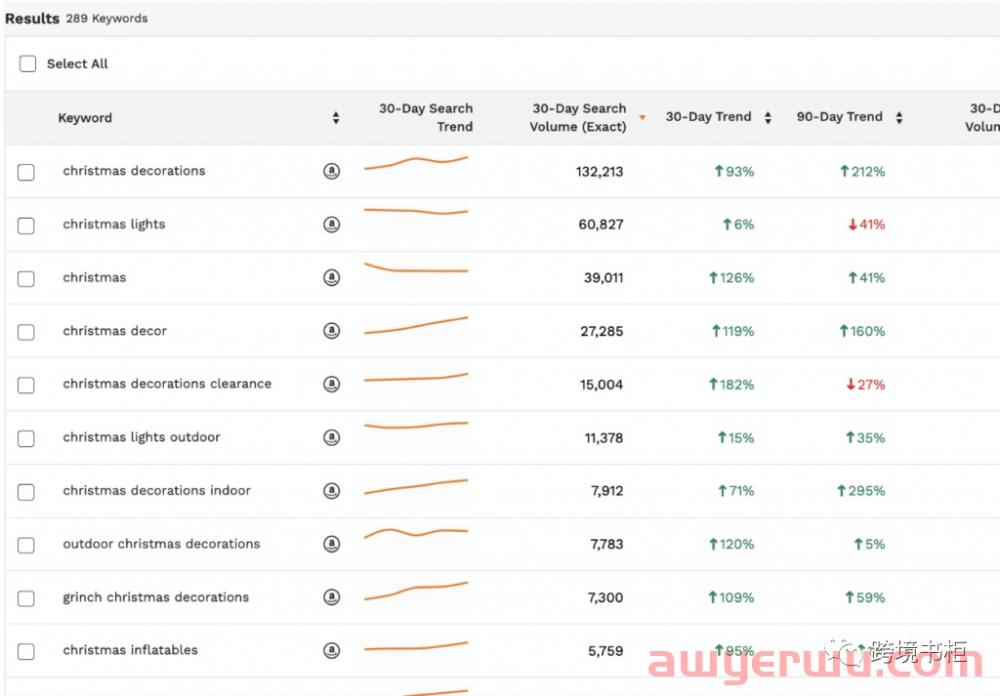Sort by 30-Day Search Volume arrow

[x=642, y=117]
